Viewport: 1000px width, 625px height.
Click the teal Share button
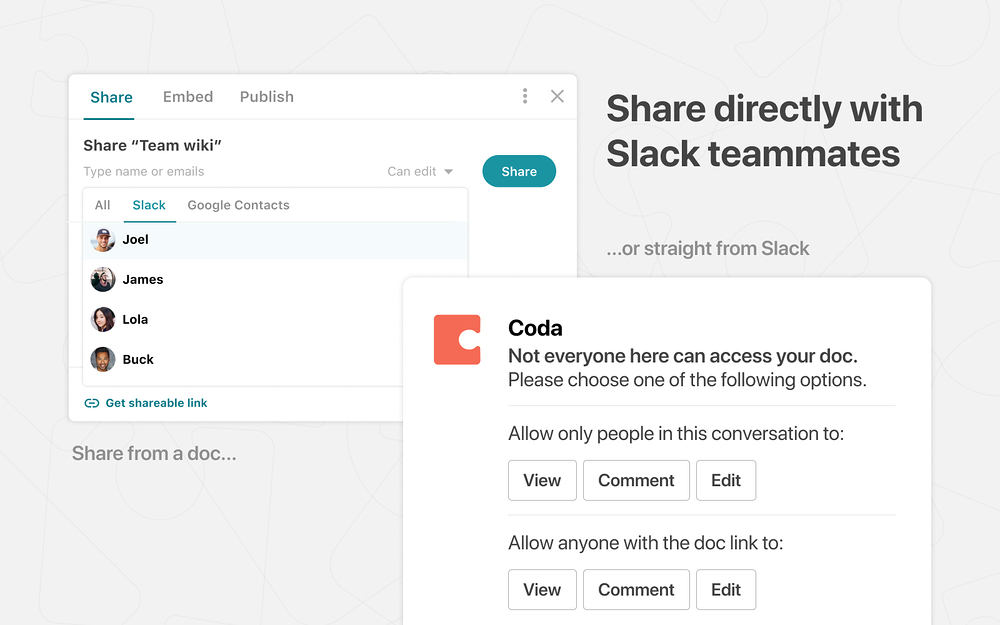[x=519, y=171]
